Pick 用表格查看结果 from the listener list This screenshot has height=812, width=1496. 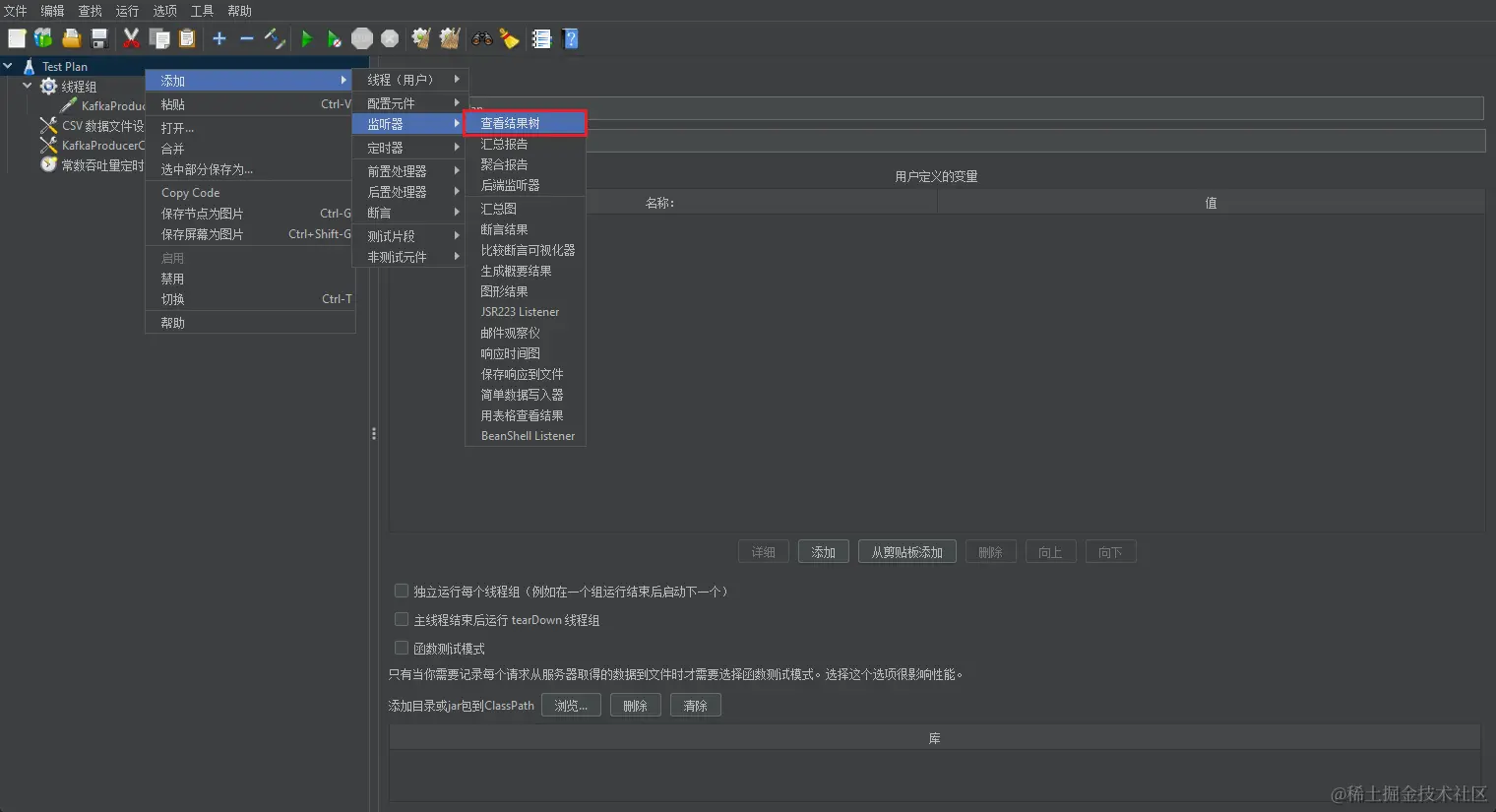(526, 415)
